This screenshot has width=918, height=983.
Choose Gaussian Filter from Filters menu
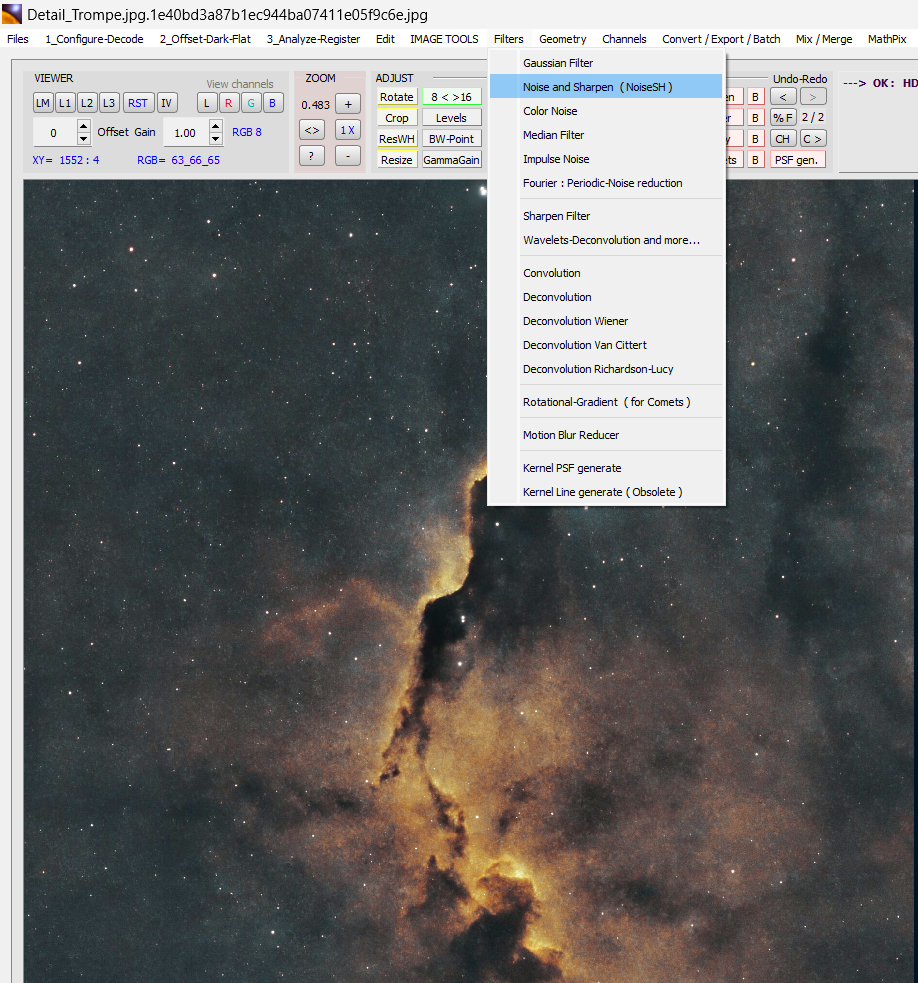pyautogui.click(x=606, y=63)
